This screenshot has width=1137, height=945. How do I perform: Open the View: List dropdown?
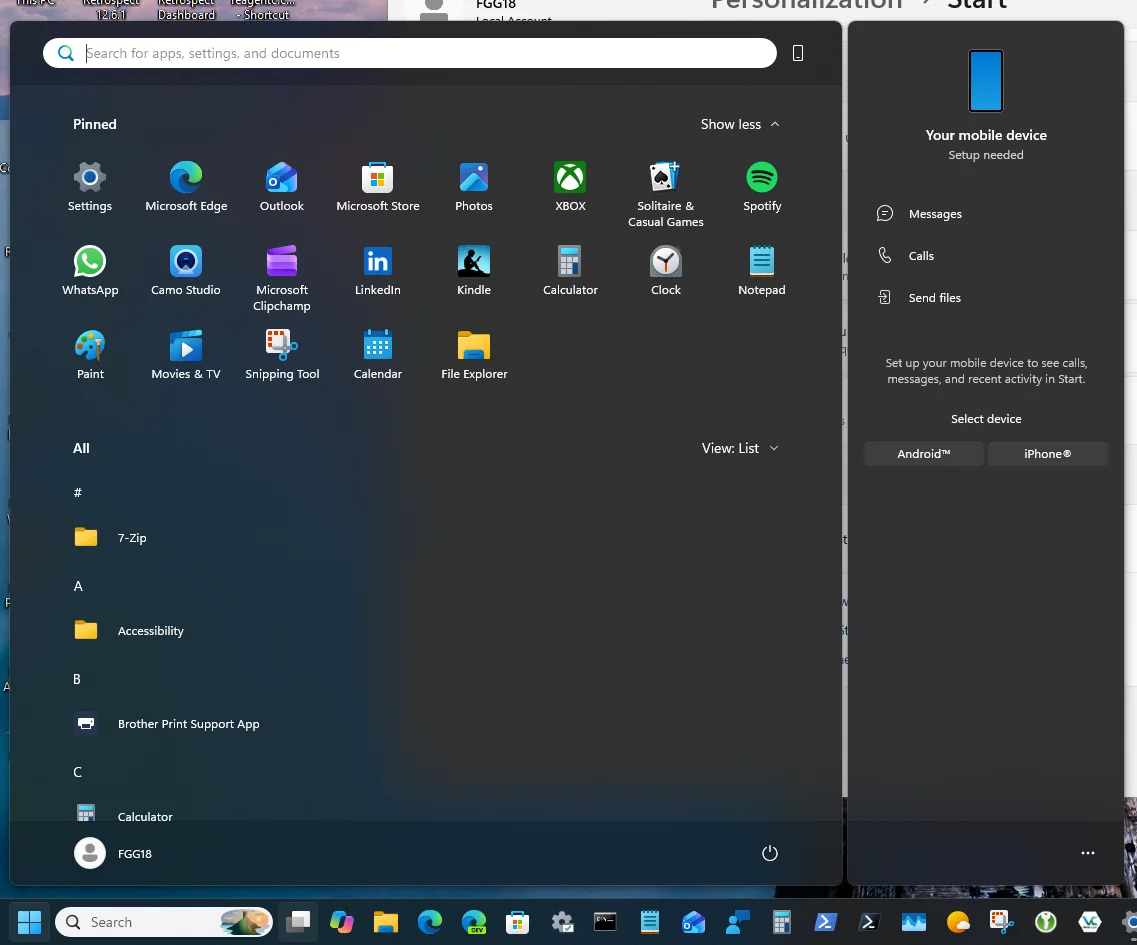740,448
